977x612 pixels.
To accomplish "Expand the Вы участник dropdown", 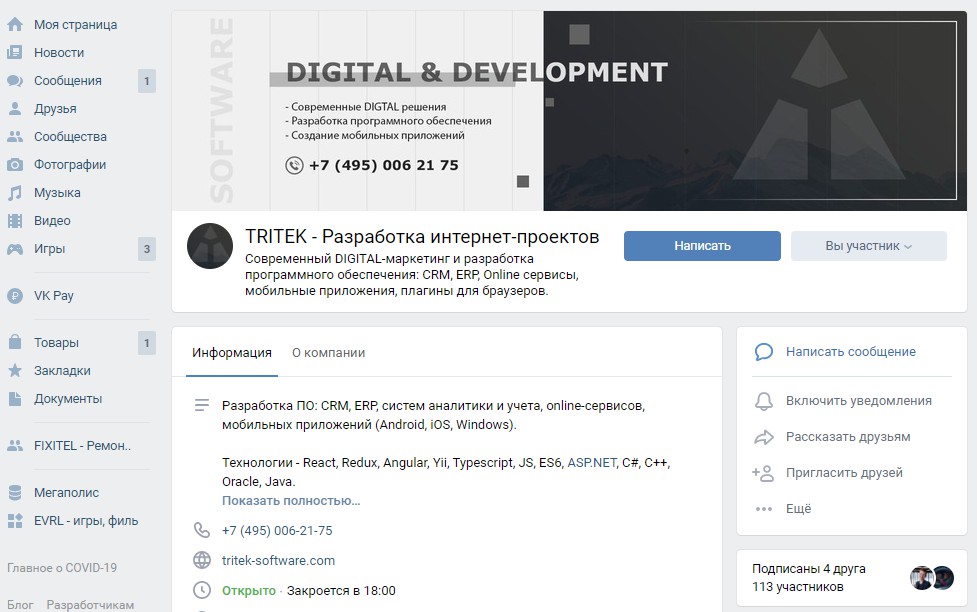I will click(869, 246).
